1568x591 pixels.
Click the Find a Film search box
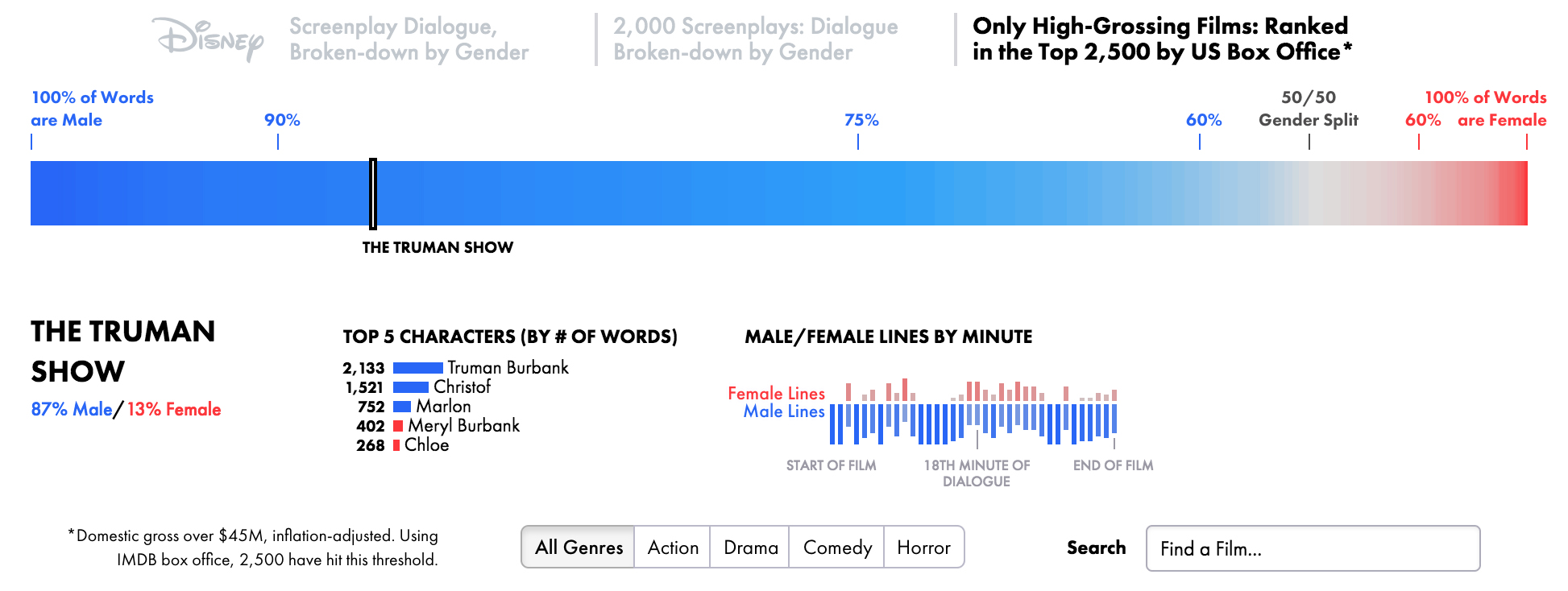[x=1313, y=548]
